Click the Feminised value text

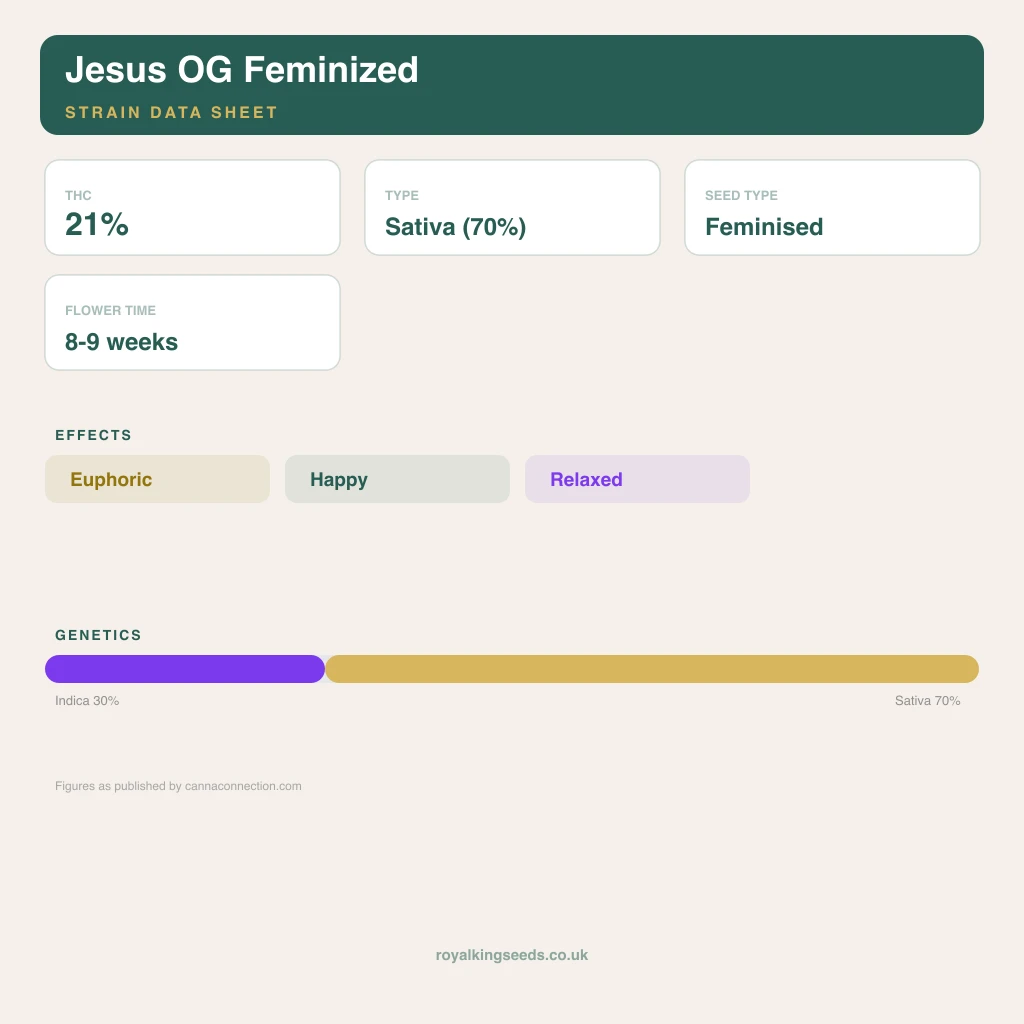point(764,227)
